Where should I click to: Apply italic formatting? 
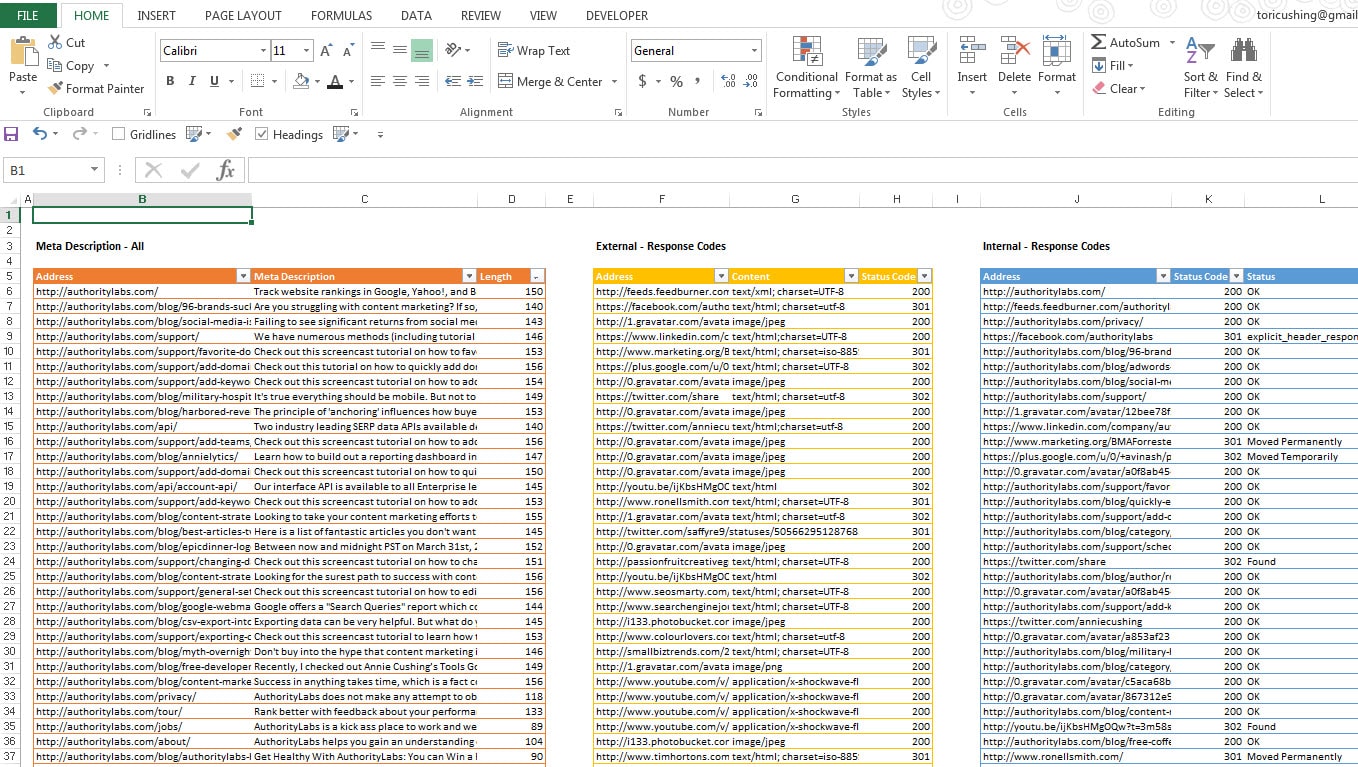[x=192, y=81]
